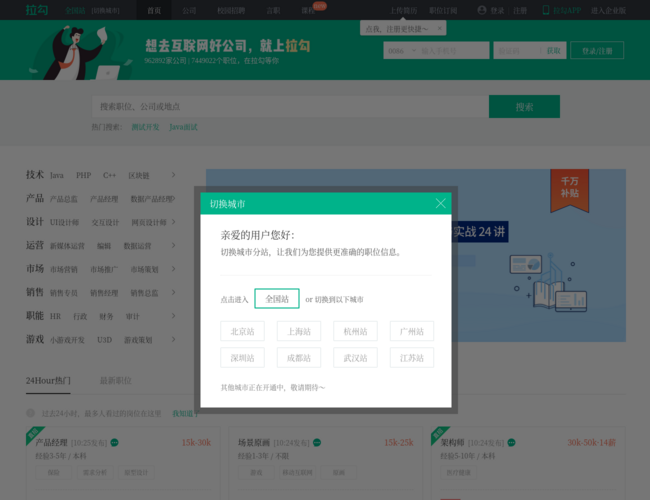The width and height of the screenshot is (650, 500).
Task: Click the 注册 link in top bar
Action: (520, 10)
